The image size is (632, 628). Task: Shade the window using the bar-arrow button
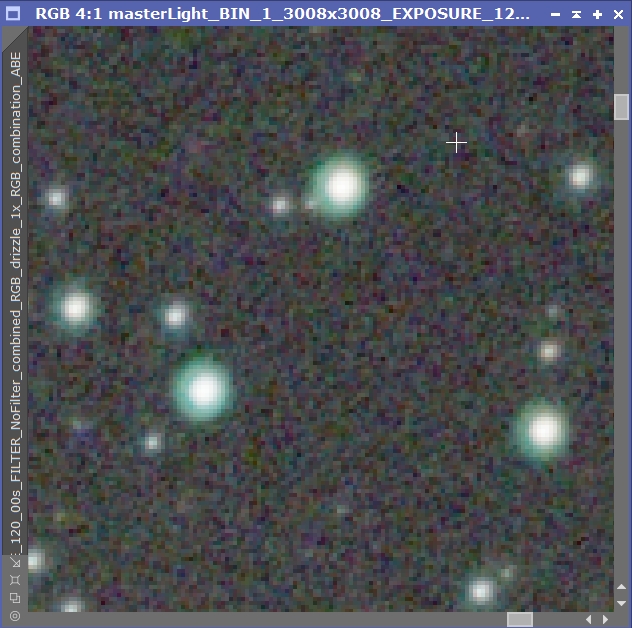(x=576, y=15)
